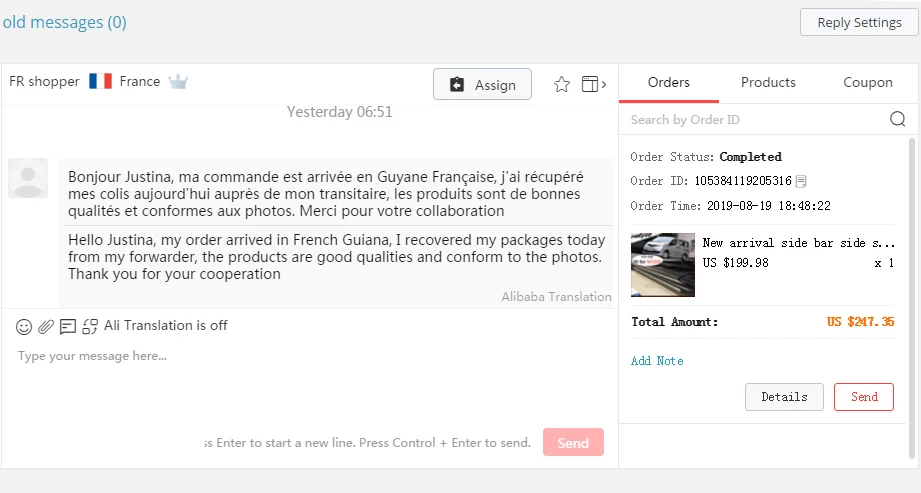Toggle the Ali Translation icon
The image size is (921, 493).
[90, 326]
